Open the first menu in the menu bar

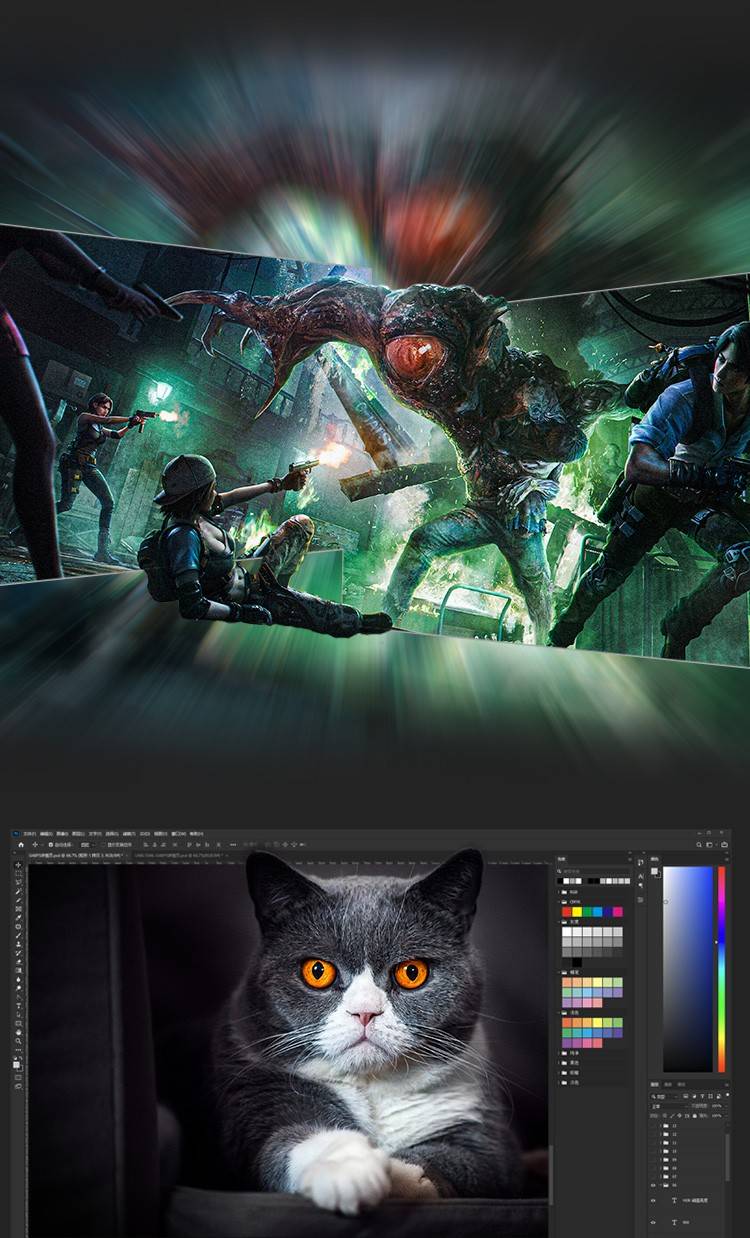29,832
